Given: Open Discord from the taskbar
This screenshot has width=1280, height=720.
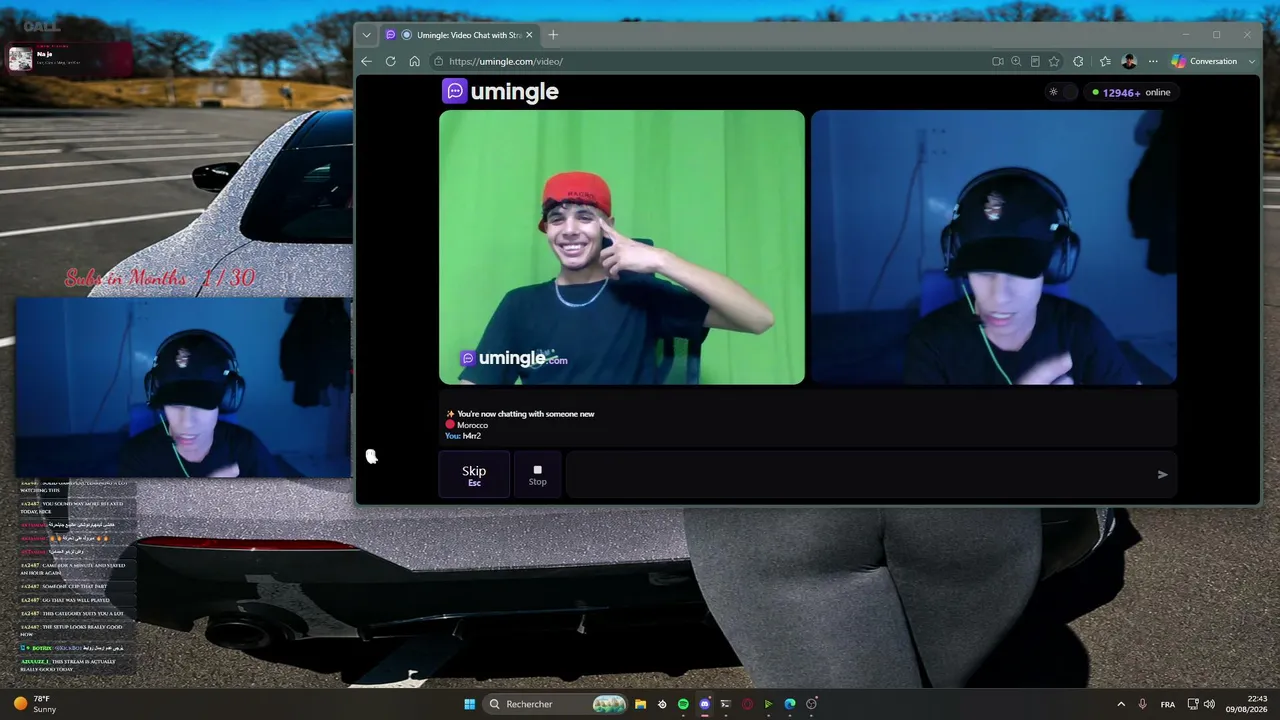Looking at the screenshot, I should [x=705, y=704].
